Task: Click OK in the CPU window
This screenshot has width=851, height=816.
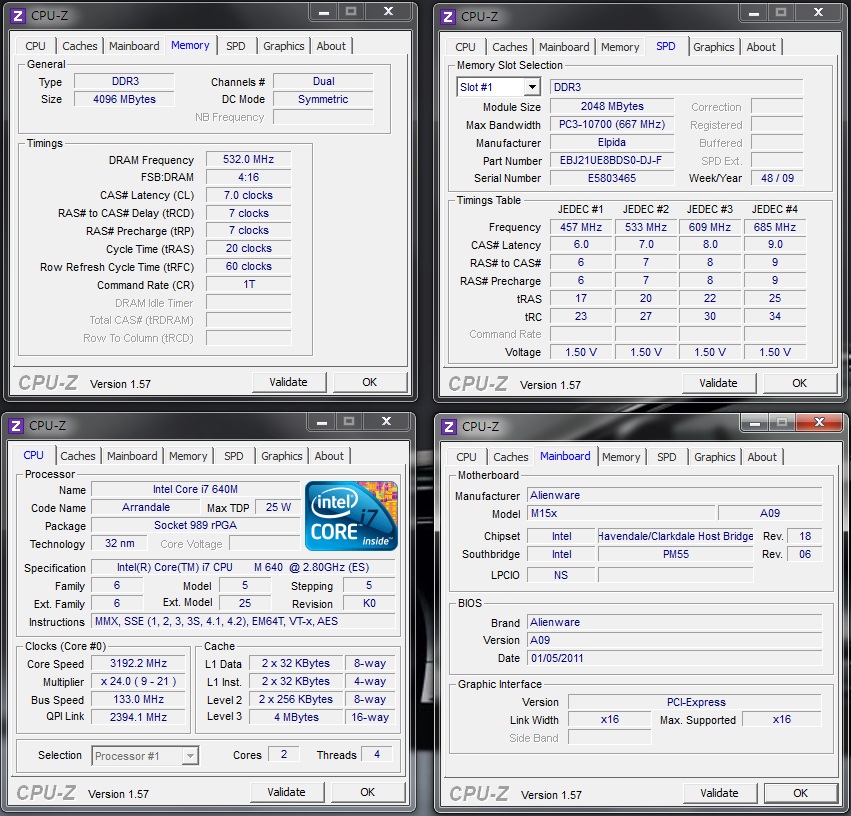Action: 367,792
